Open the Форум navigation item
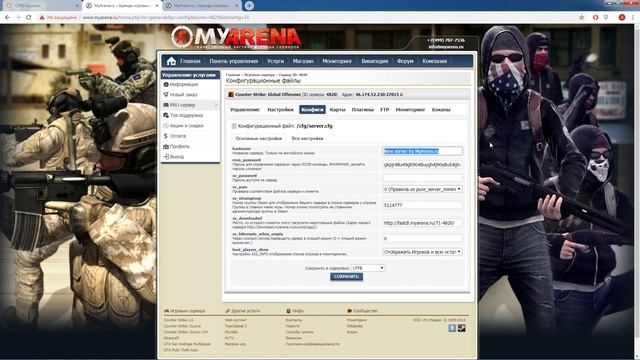The width and height of the screenshot is (640, 360). (405, 61)
